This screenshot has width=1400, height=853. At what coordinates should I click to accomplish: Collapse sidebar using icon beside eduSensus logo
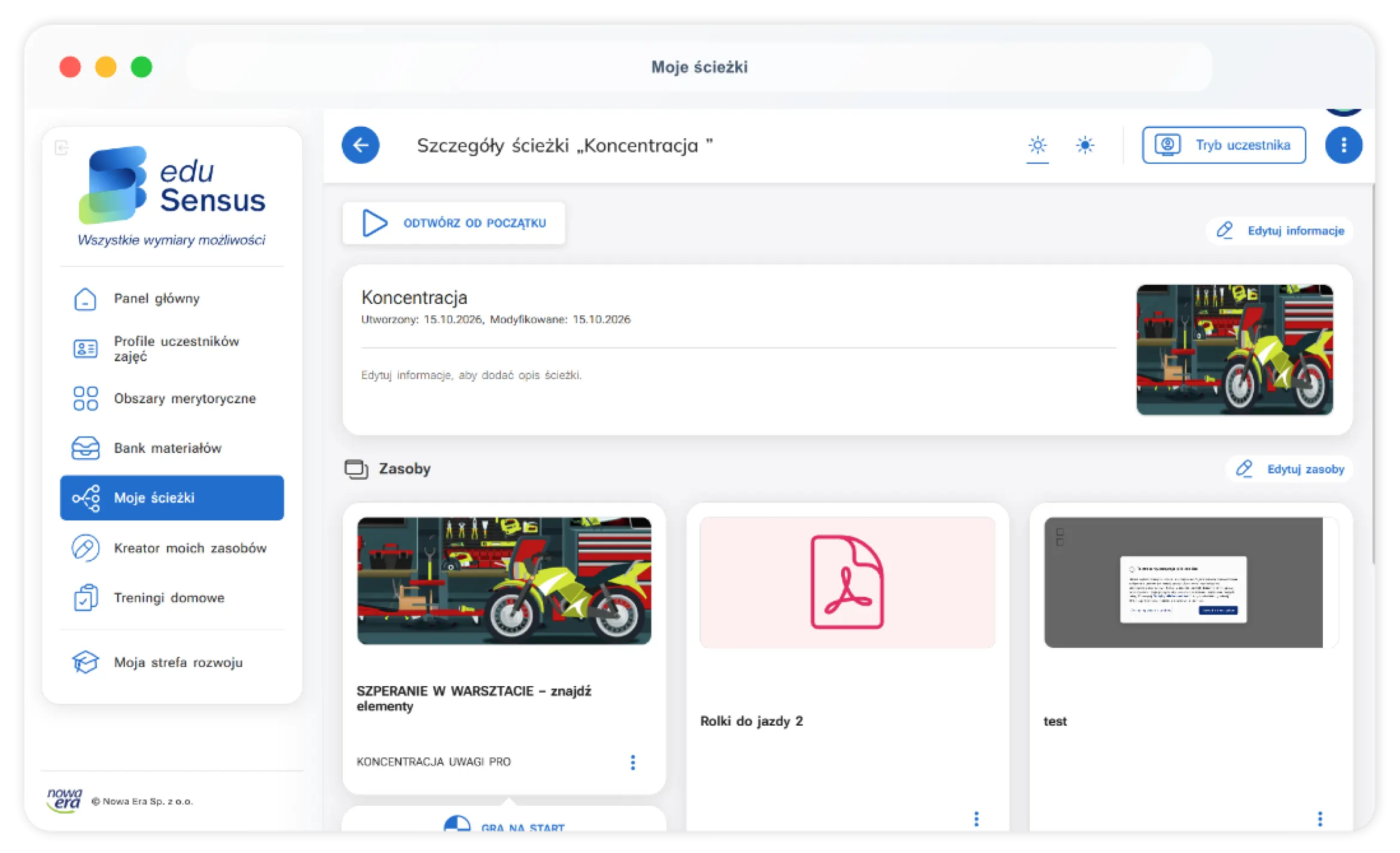tap(62, 148)
